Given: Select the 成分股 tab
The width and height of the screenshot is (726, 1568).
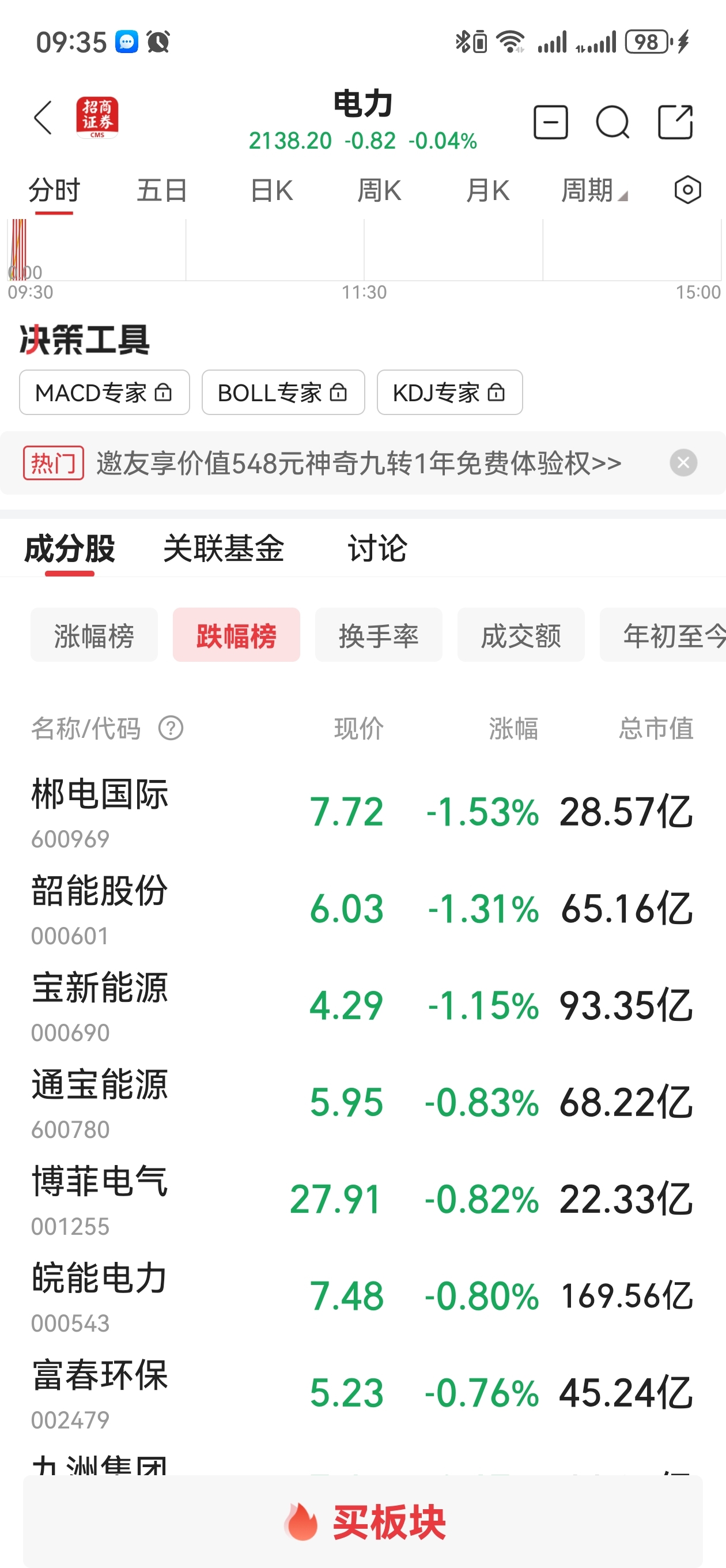Looking at the screenshot, I should (69, 549).
